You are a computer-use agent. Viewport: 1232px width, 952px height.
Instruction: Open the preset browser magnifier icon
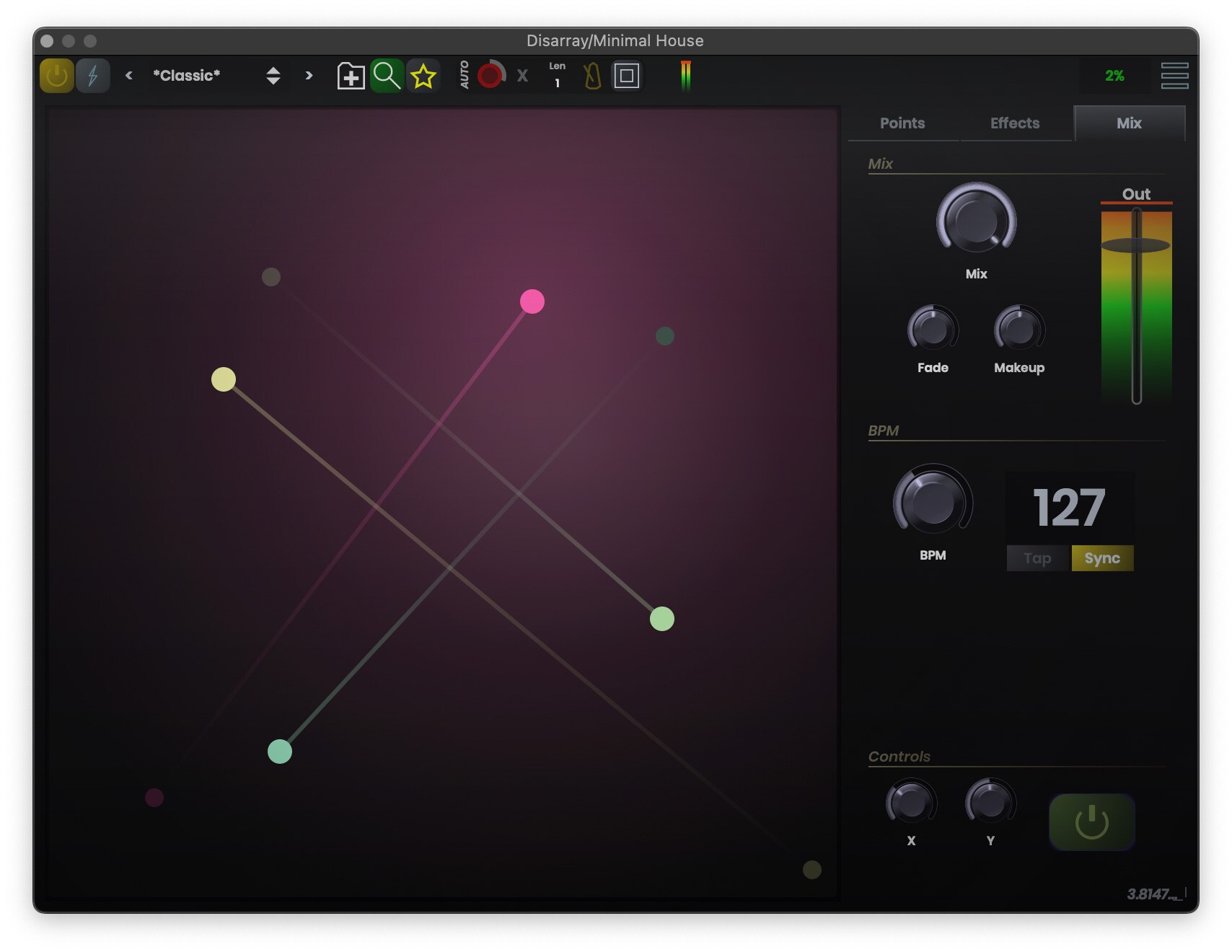point(387,76)
